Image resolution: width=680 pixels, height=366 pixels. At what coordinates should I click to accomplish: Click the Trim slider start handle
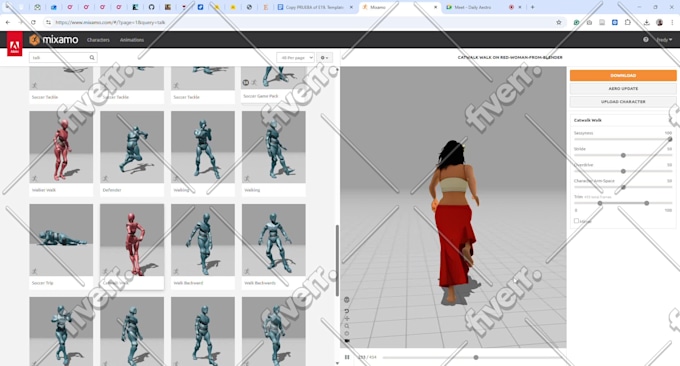coord(600,203)
